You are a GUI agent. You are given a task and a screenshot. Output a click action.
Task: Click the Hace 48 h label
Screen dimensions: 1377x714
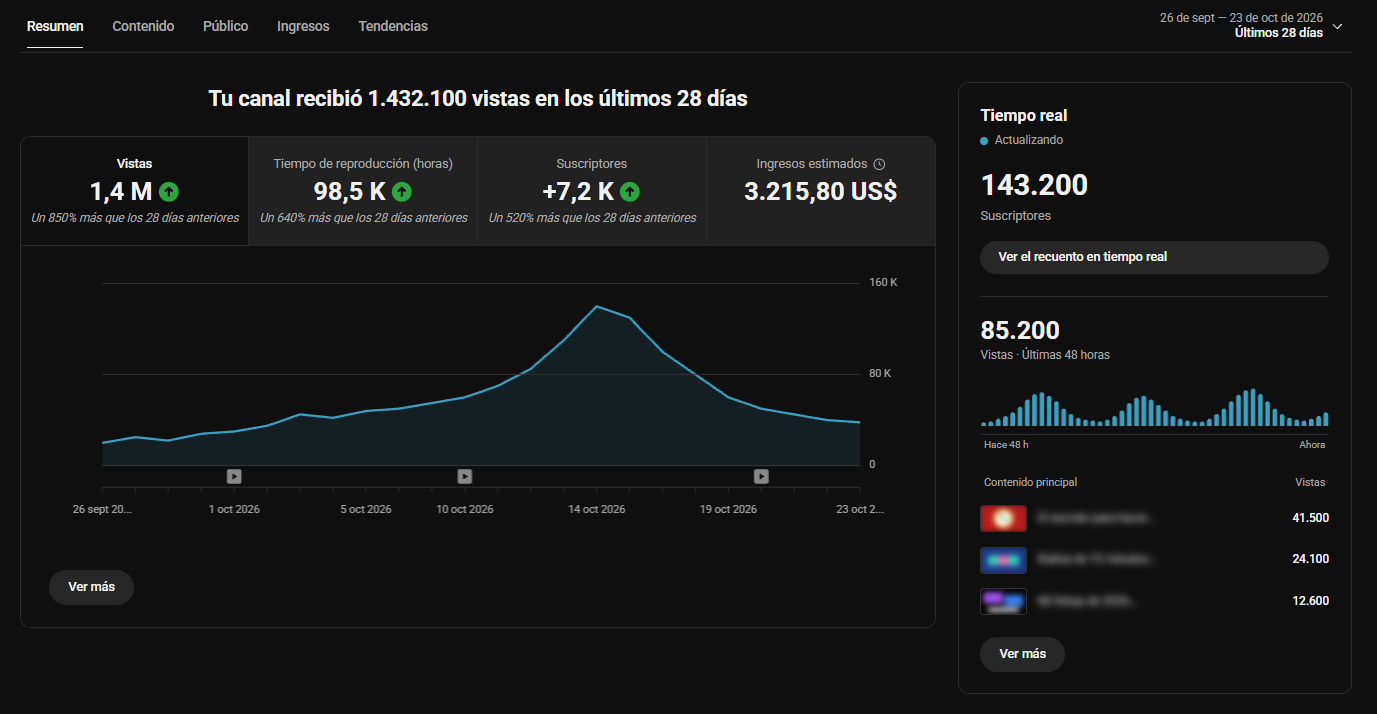tap(1006, 445)
